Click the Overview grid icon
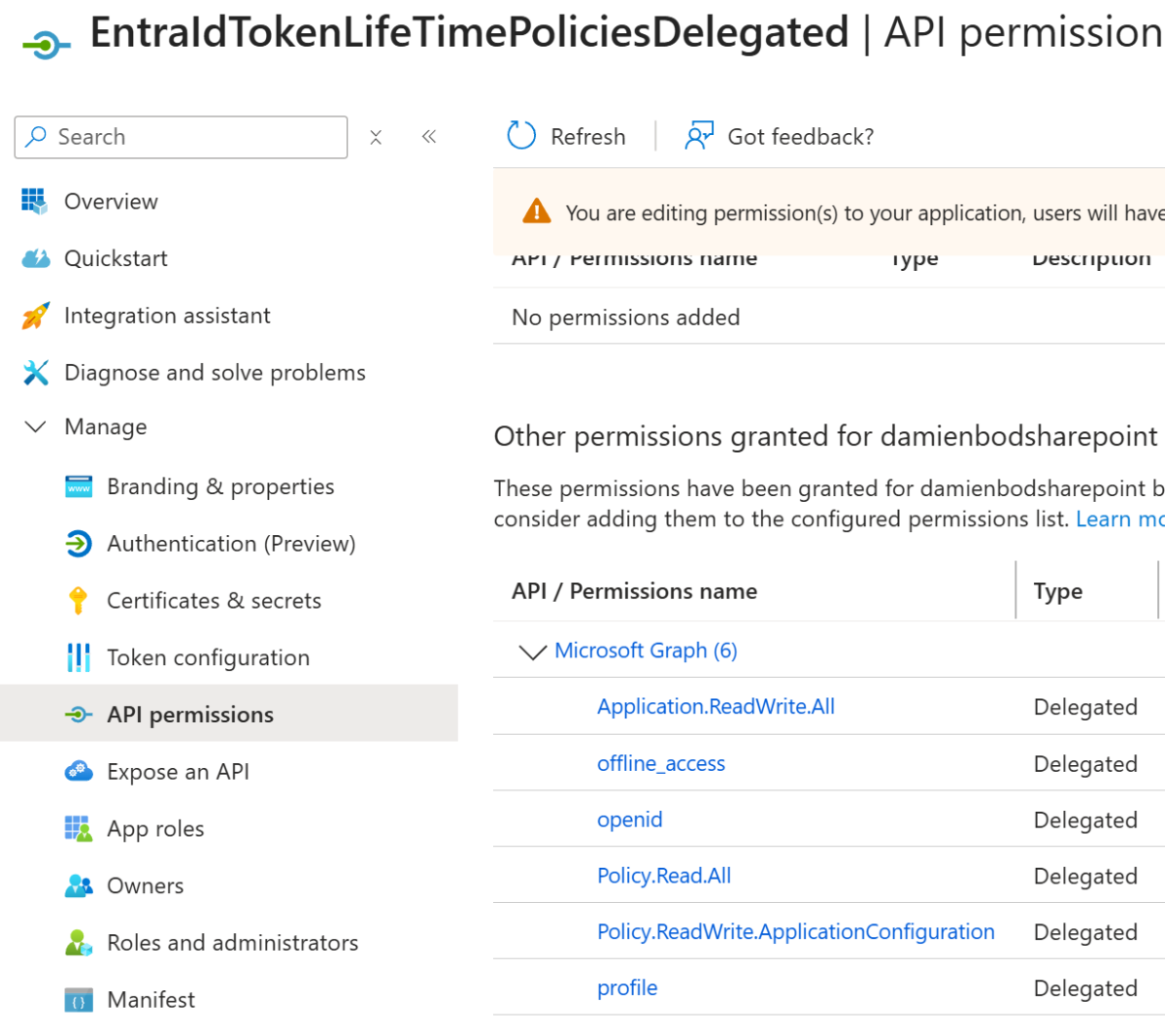1165x1036 pixels. (x=34, y=201)
